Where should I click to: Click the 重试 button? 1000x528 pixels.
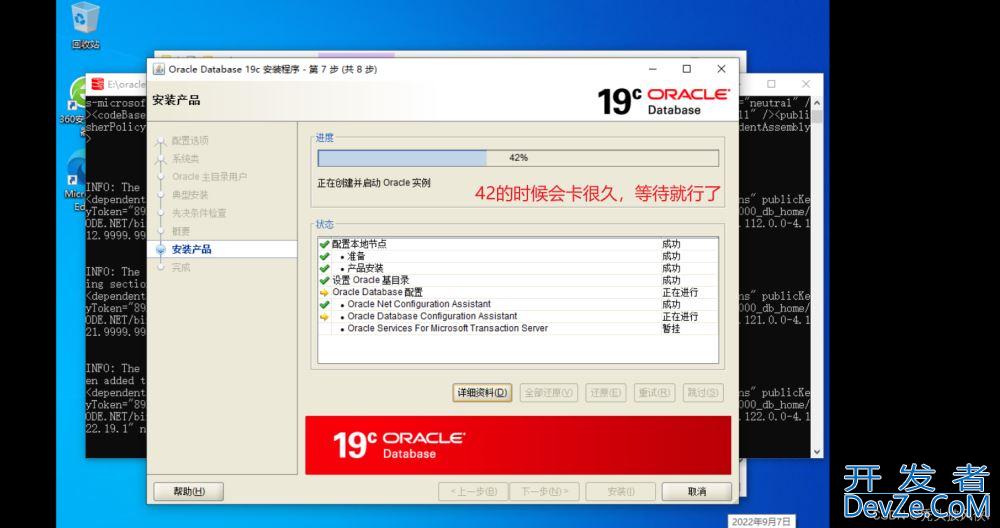click(x=654, y=393)
